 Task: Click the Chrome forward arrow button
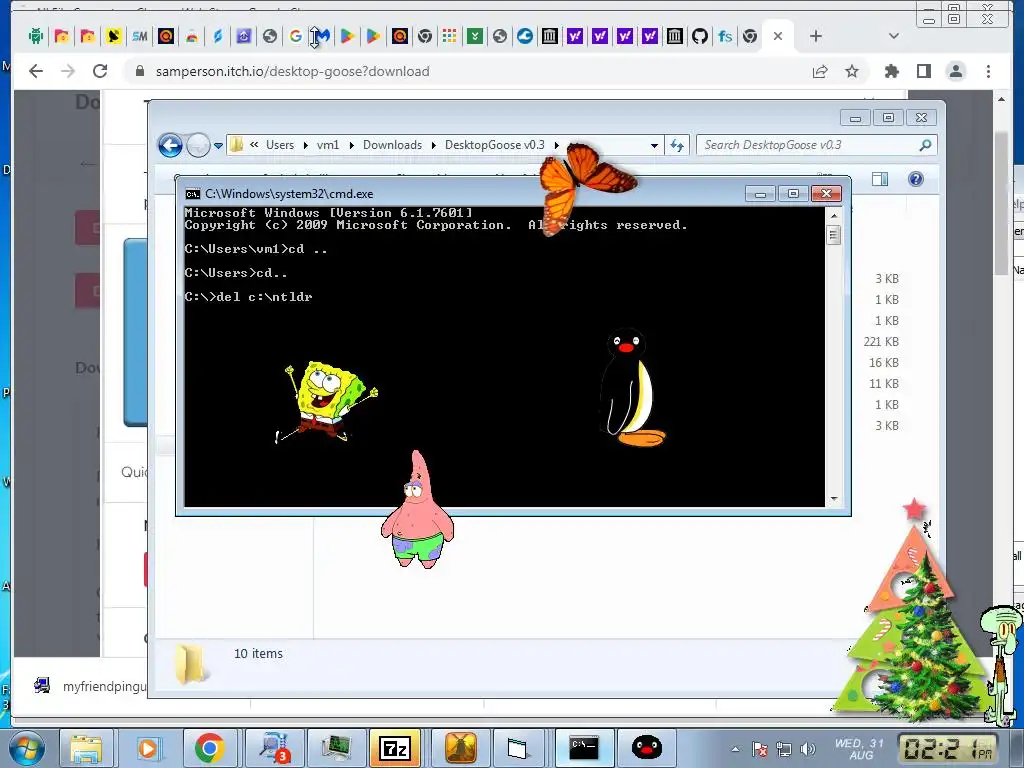pyautogui.click(x=68, y=71)
